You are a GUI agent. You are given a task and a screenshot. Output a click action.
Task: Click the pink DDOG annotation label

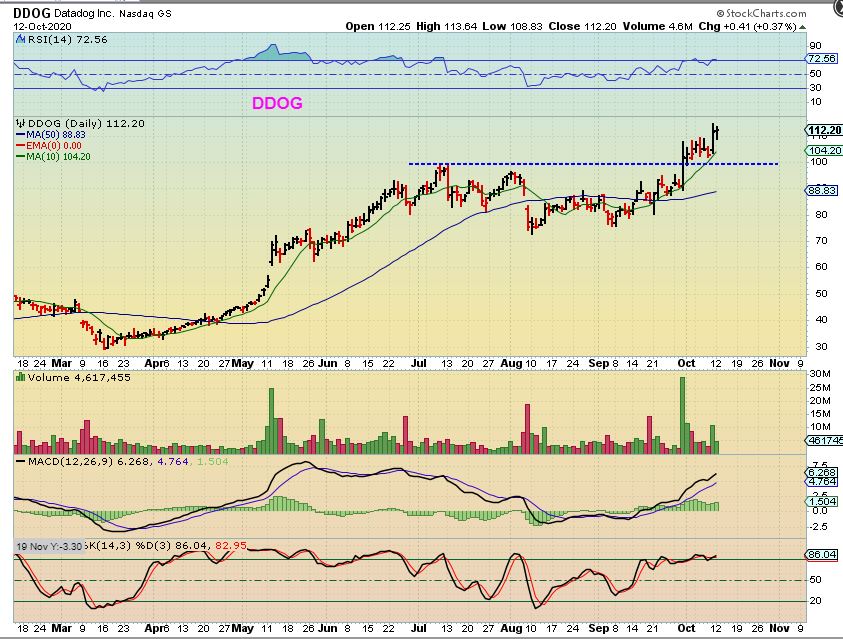[276, 102]
